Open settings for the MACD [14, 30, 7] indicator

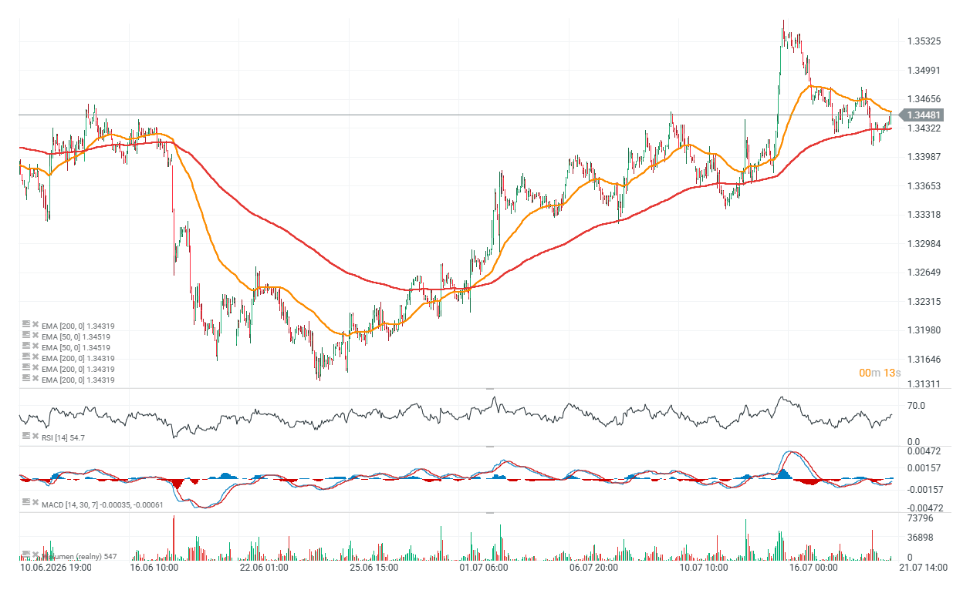(x=26, y=502)
